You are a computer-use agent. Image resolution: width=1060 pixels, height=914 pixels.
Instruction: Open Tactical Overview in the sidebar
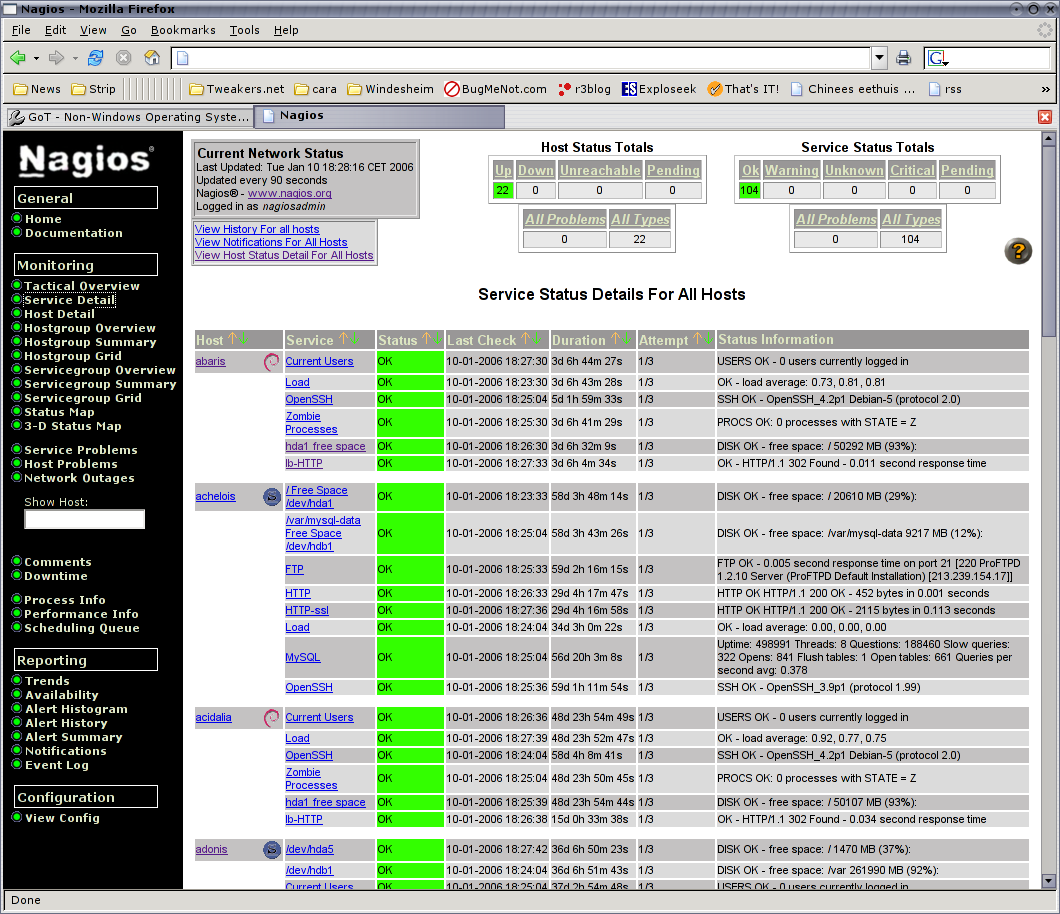pos(82,286)
